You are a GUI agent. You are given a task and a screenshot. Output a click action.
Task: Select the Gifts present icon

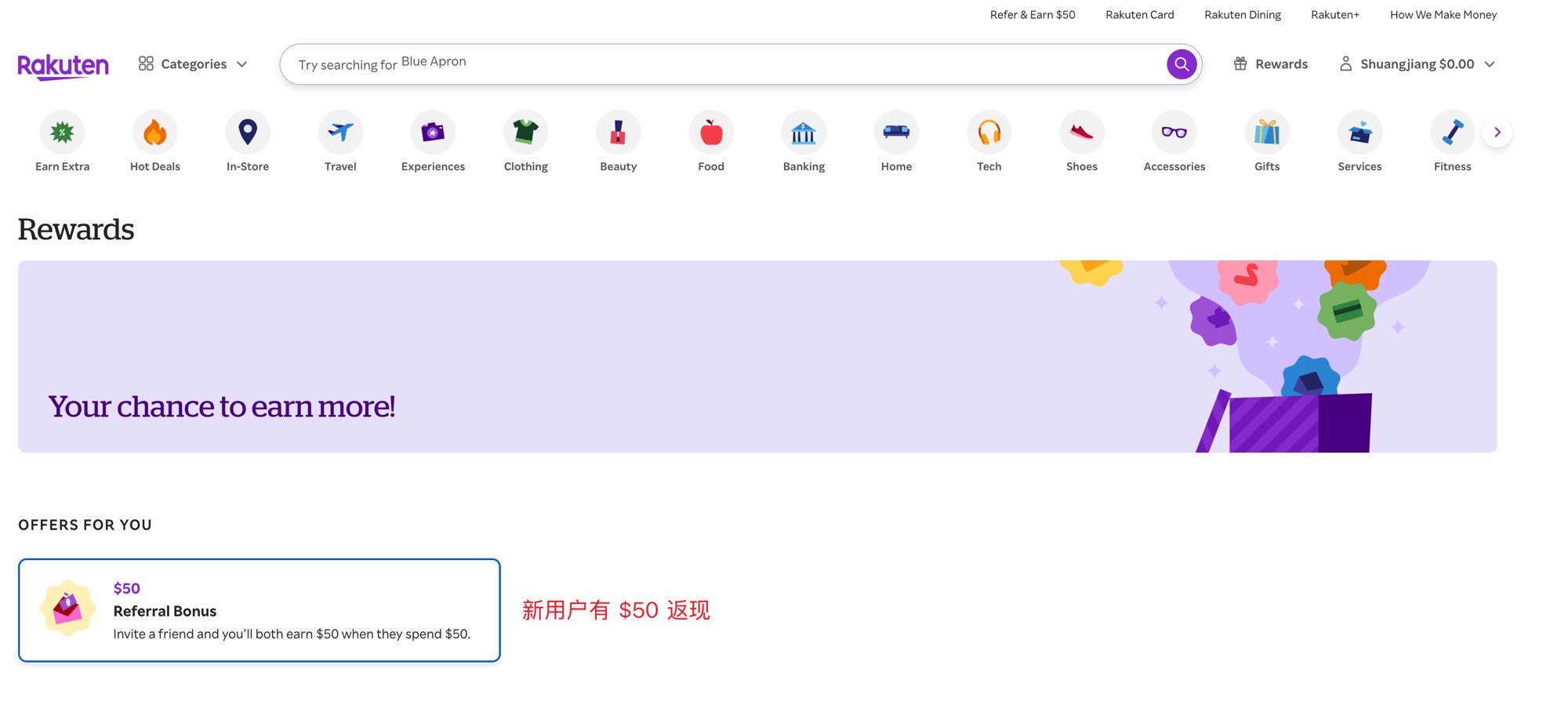(1267, 133)
